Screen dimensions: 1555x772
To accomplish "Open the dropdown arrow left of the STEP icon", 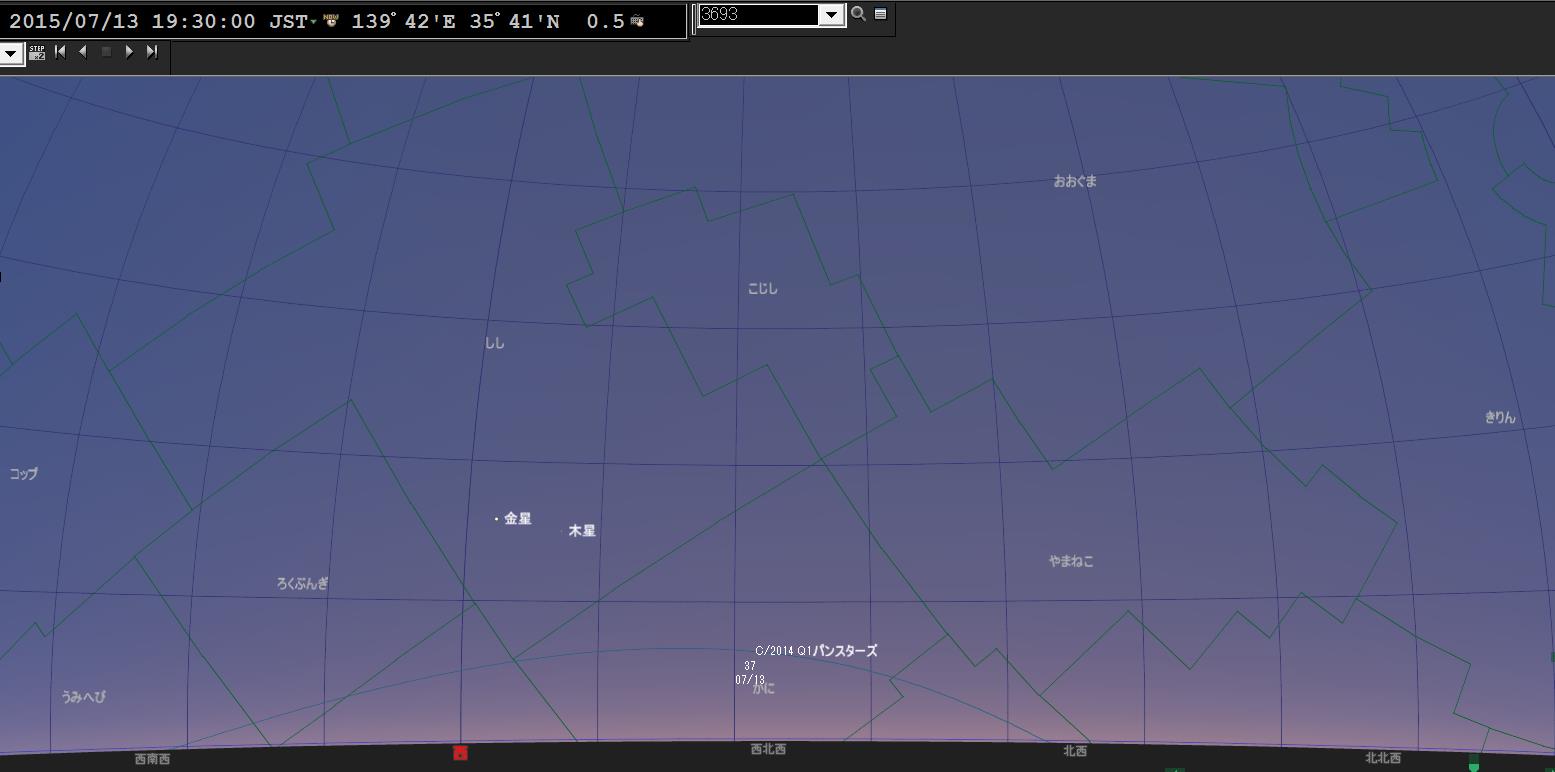I will [11, 53].
